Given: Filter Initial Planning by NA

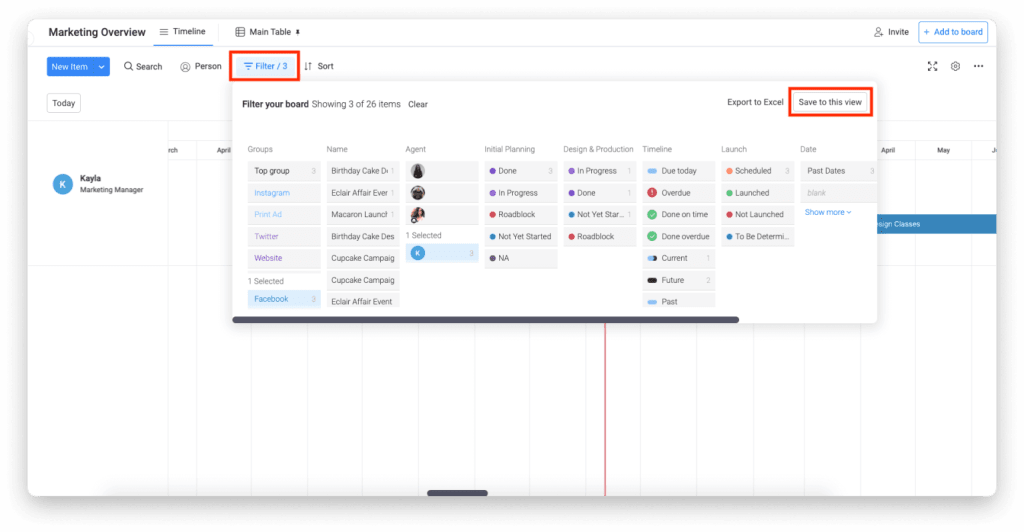Looking at the screenshot, I should point(520,258).
